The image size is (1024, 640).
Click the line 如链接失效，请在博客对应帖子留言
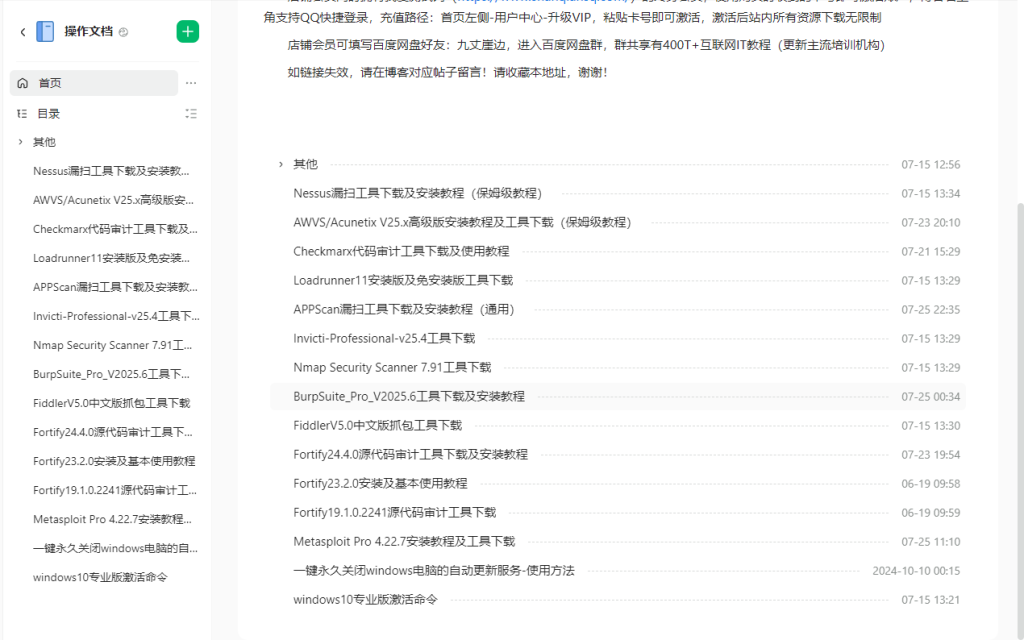click(x=447, y=72)
